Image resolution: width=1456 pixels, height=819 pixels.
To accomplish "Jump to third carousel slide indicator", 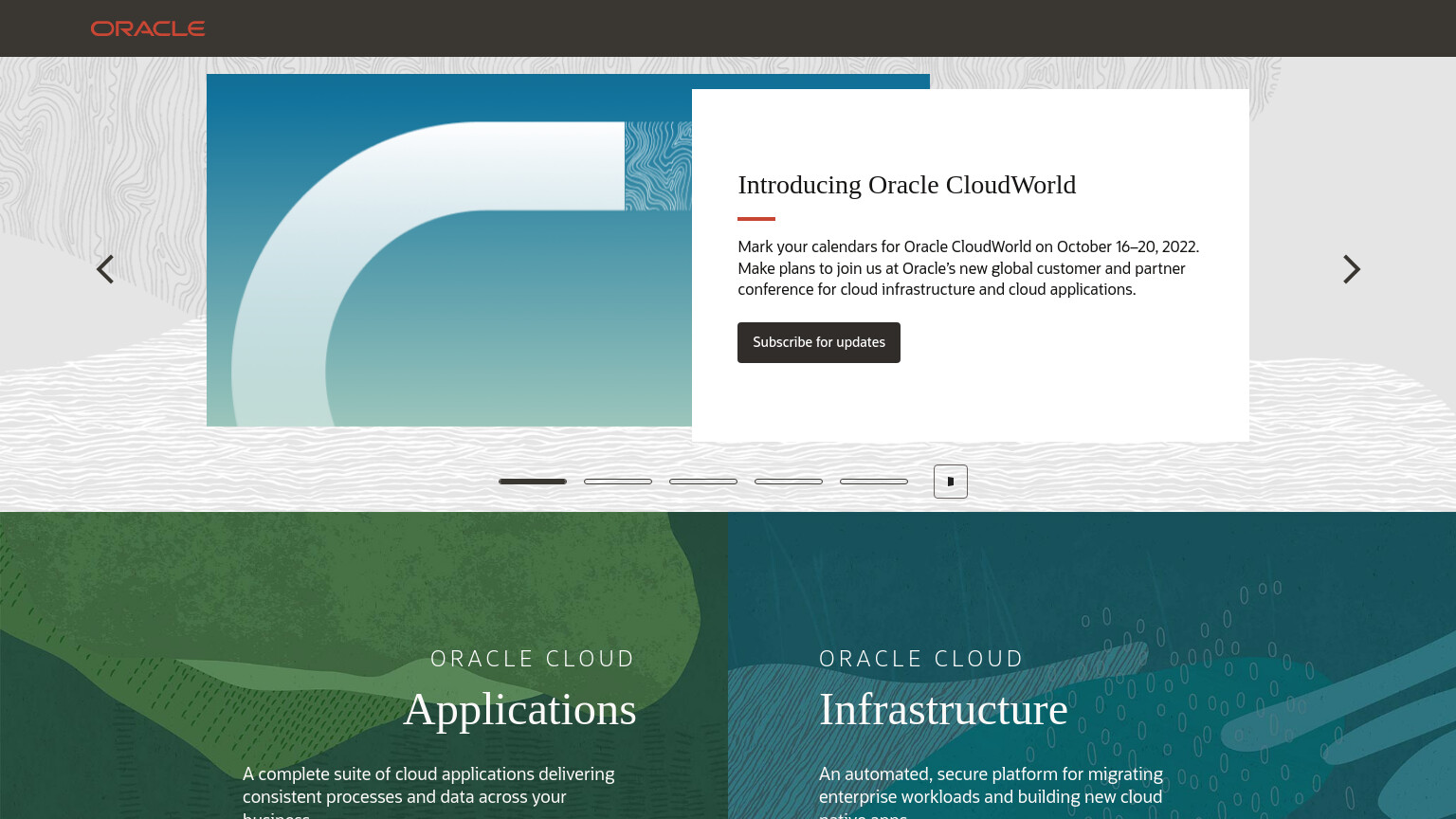I will coord(703,482).
